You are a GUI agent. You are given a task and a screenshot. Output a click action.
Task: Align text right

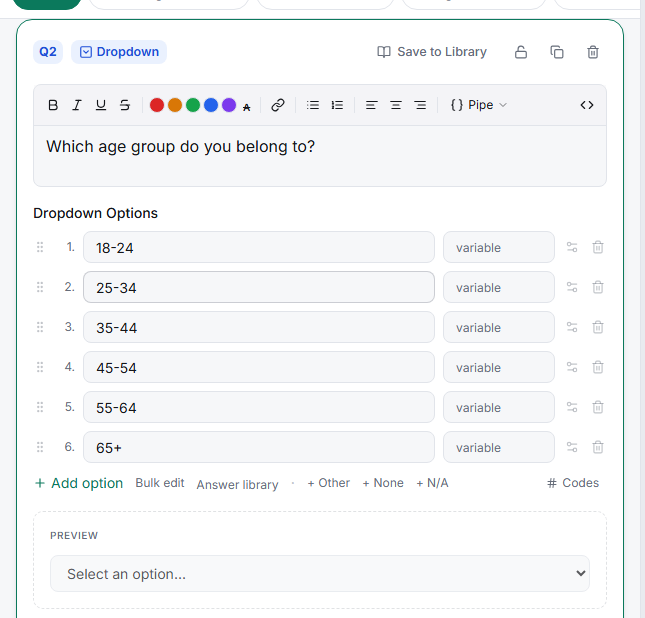click(420, 105)
